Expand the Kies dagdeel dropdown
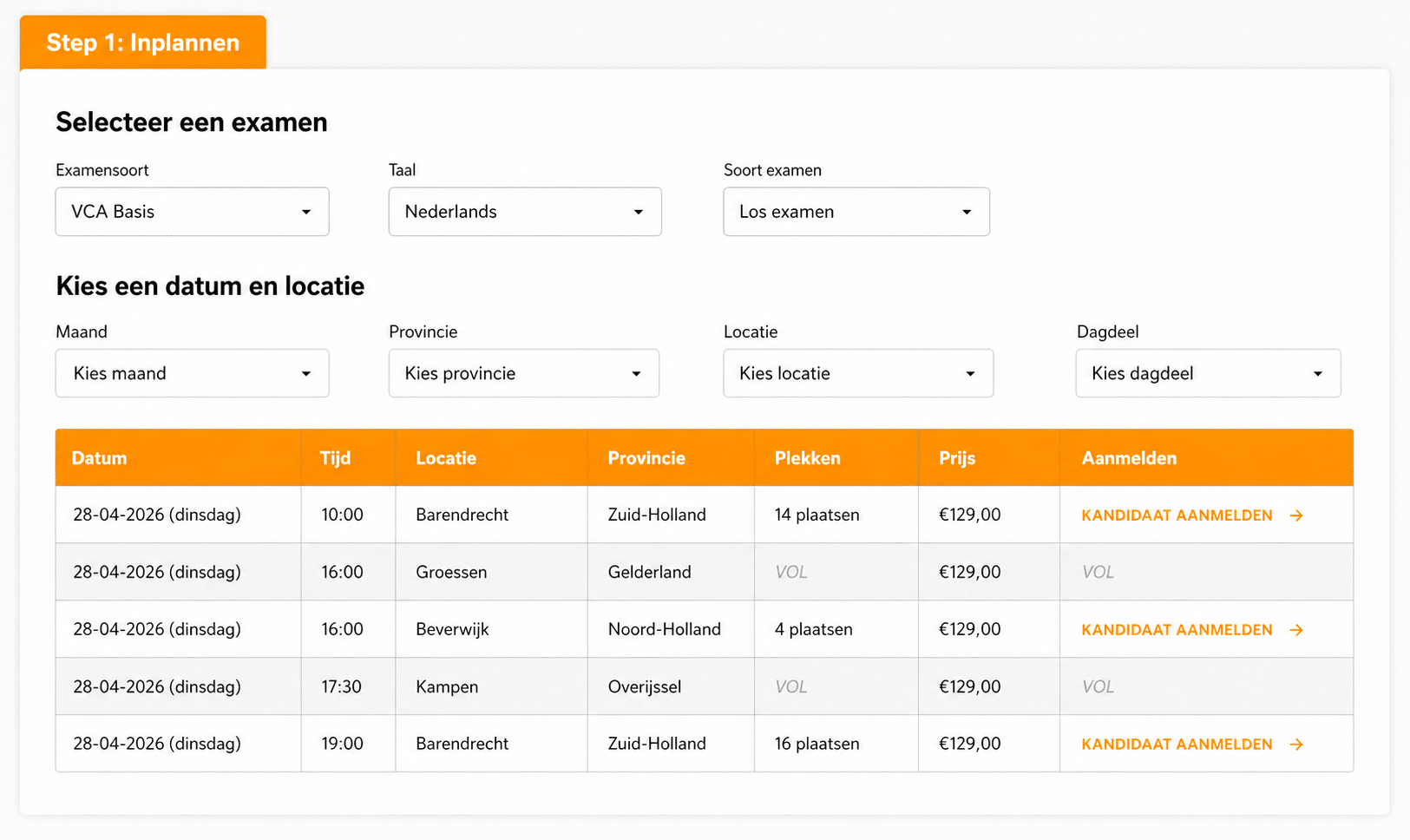This screenshot has height=840, width=1410. (1207, 373)
